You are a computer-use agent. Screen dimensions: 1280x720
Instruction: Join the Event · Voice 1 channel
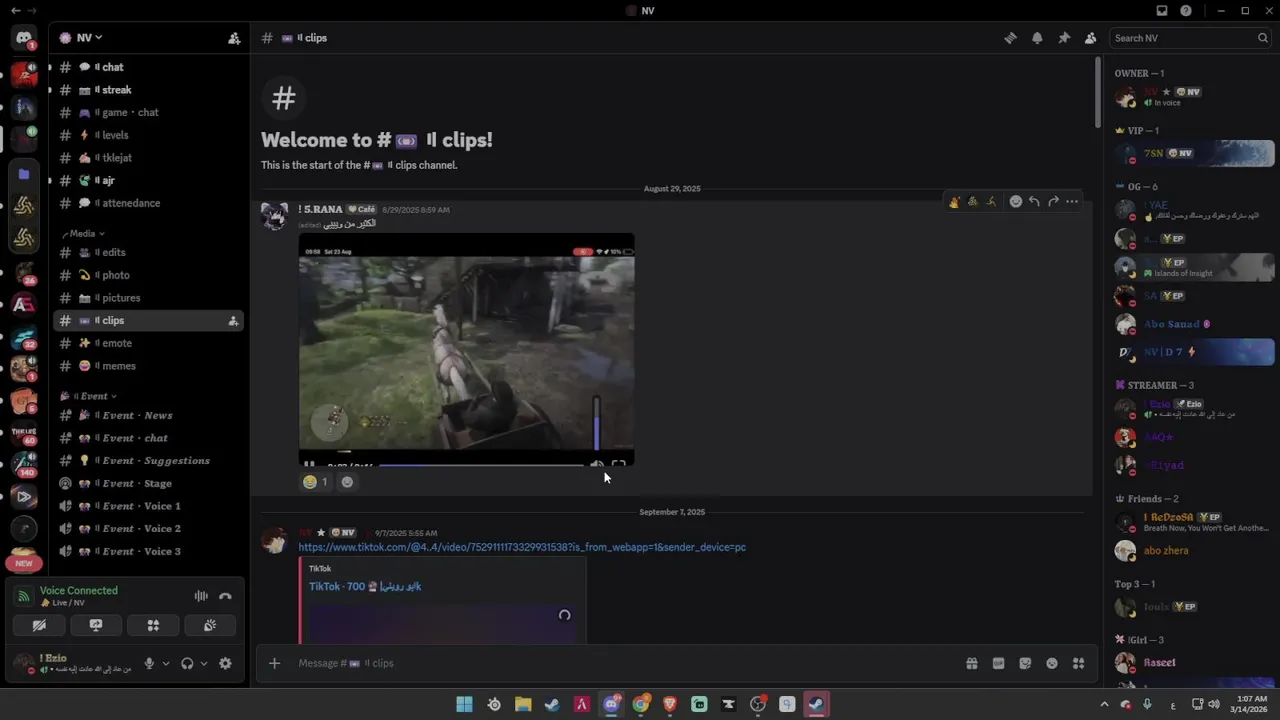click(x=148, y=506)
